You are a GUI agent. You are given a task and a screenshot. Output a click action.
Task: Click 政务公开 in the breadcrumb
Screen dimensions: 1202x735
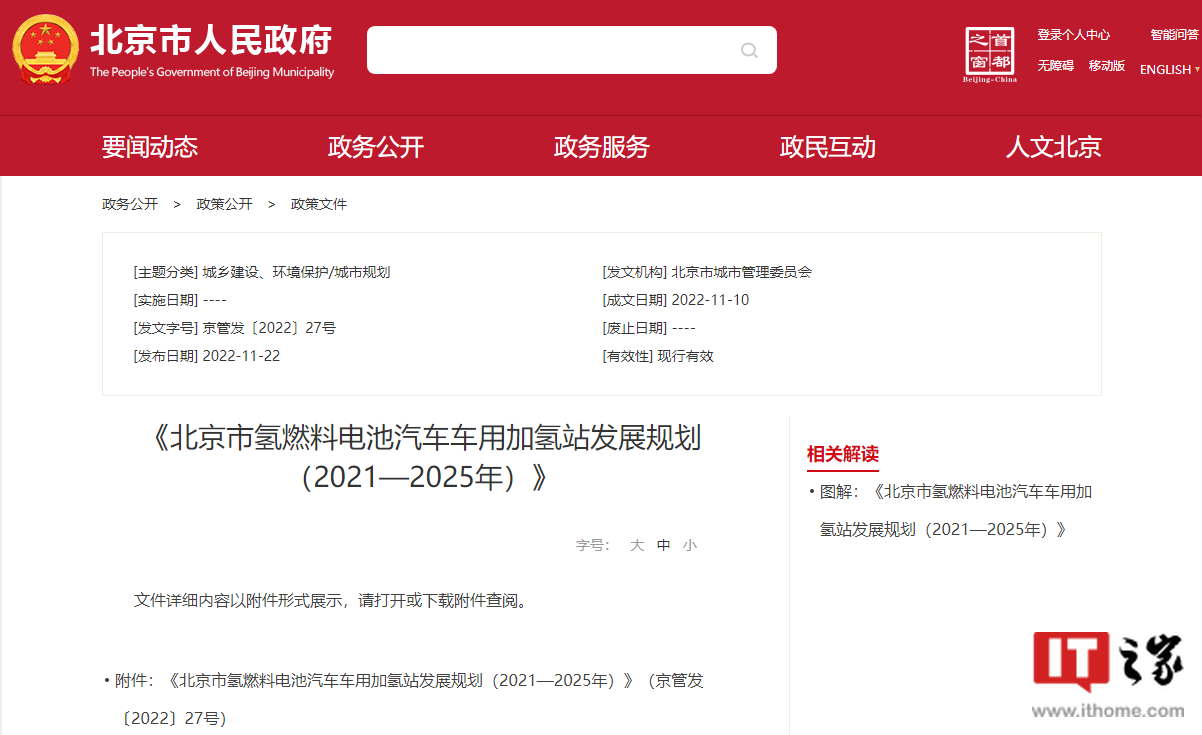click(131, 204)
